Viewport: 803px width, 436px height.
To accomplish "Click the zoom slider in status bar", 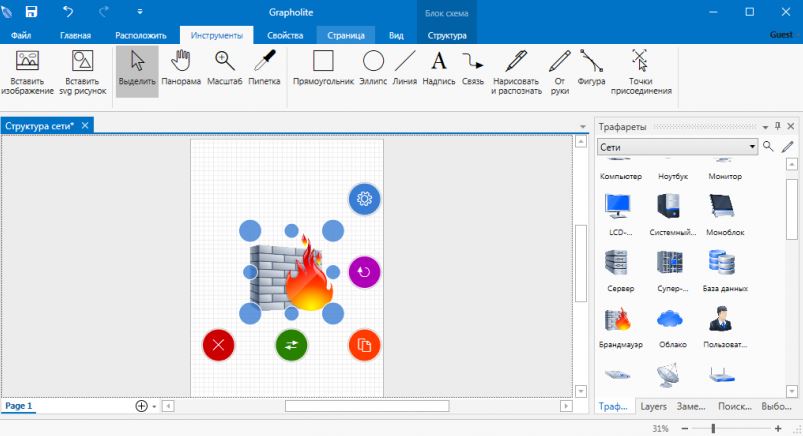I will click(713, 428).
